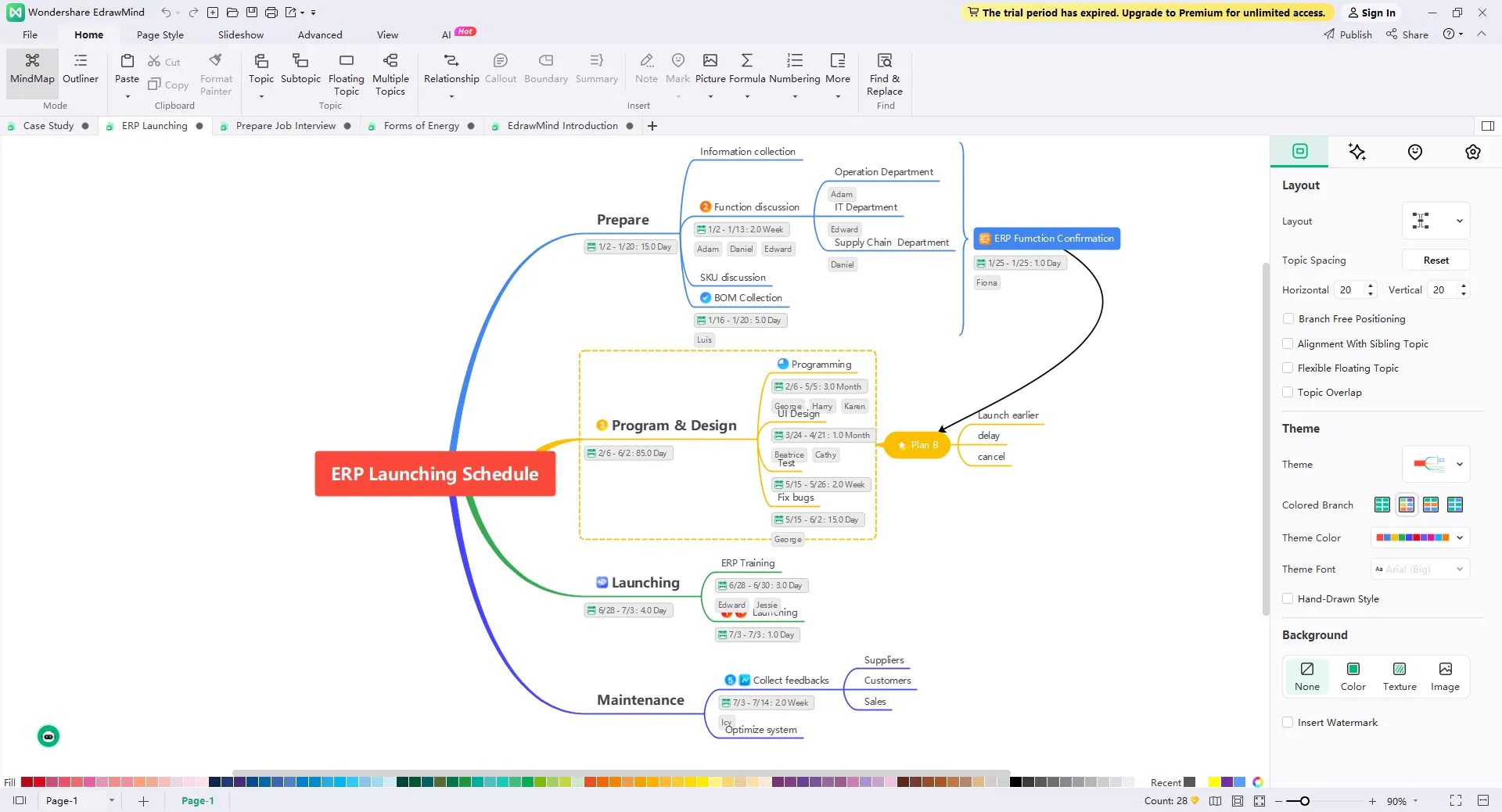Enable Alignment With Sibling Topic
The width and height of the screenshot is (1502, 812).
tap(1288, 343)
